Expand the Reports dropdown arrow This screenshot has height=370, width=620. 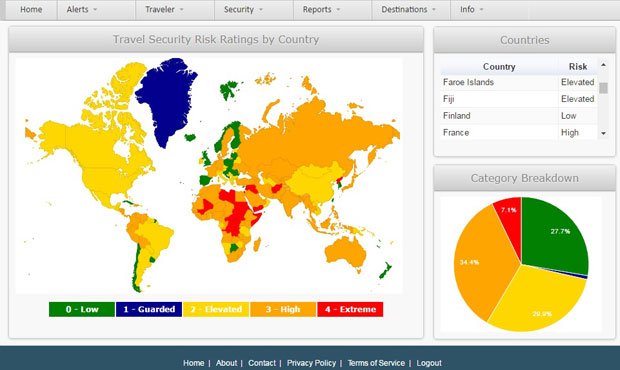click(x=338, y=10)
